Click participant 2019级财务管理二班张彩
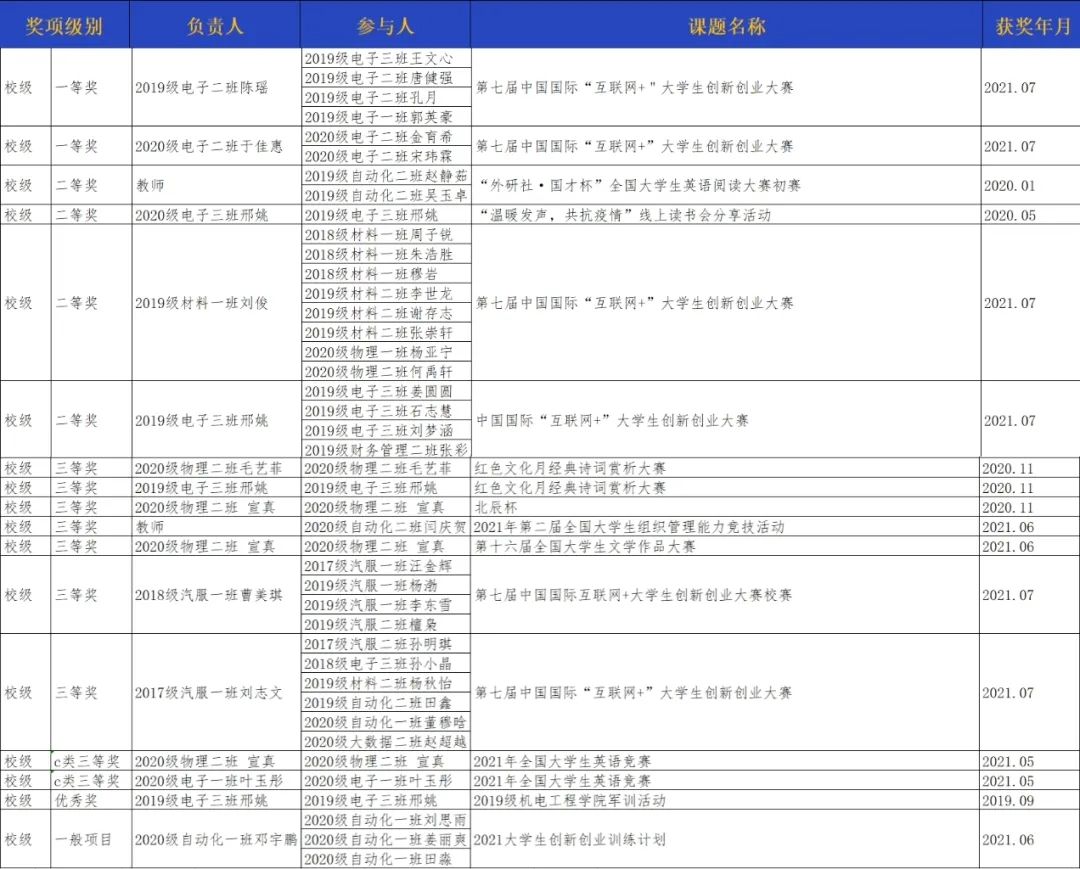The image size is (1080, 869). click(x=385, y=450)
